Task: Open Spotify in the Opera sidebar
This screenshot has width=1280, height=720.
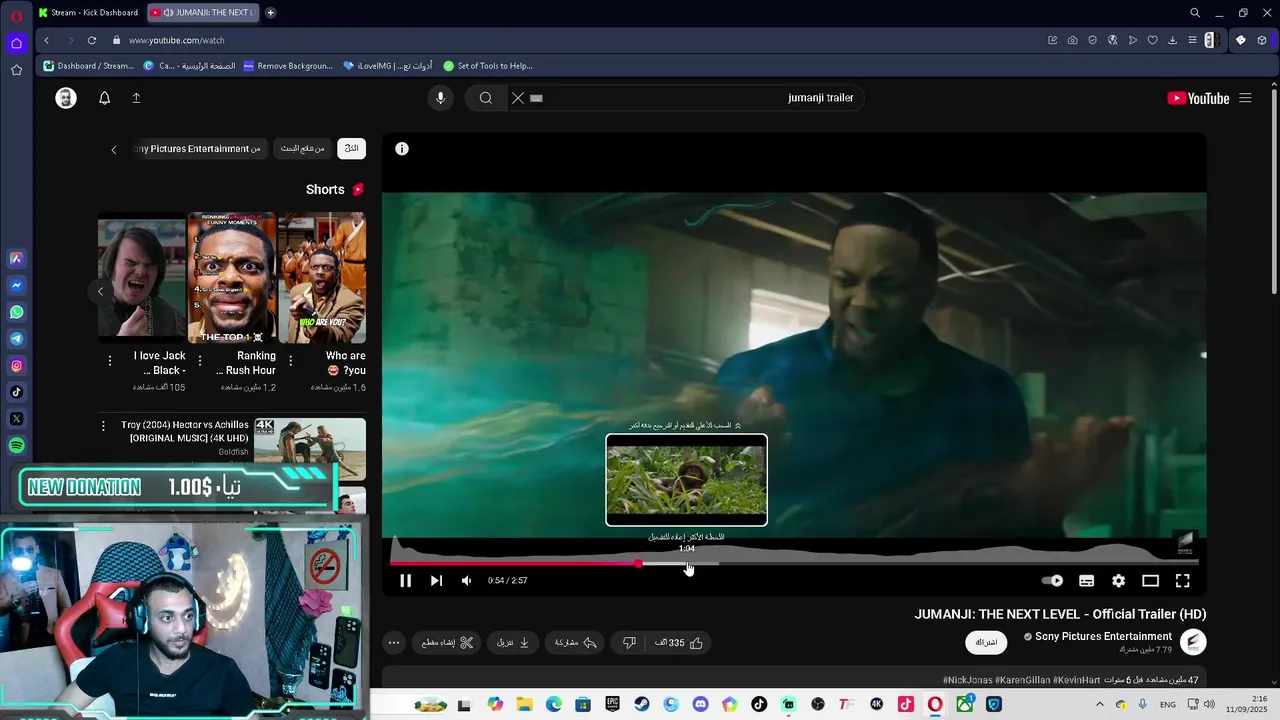Action: click(16, 446)
